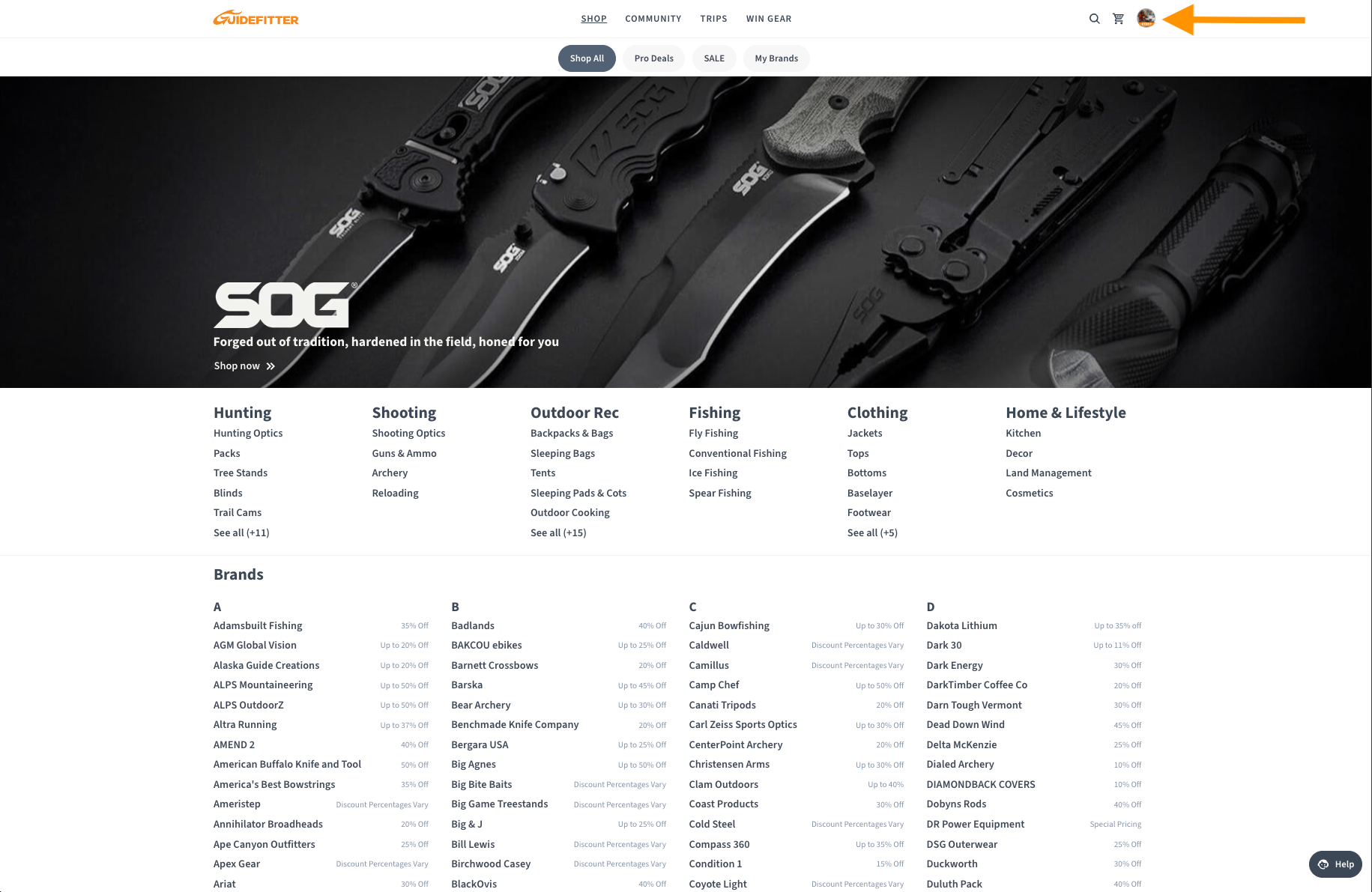Screen dimensions: 1372x892
Task: Open Annihilator Broadheads brand
Action: point(268,825)
